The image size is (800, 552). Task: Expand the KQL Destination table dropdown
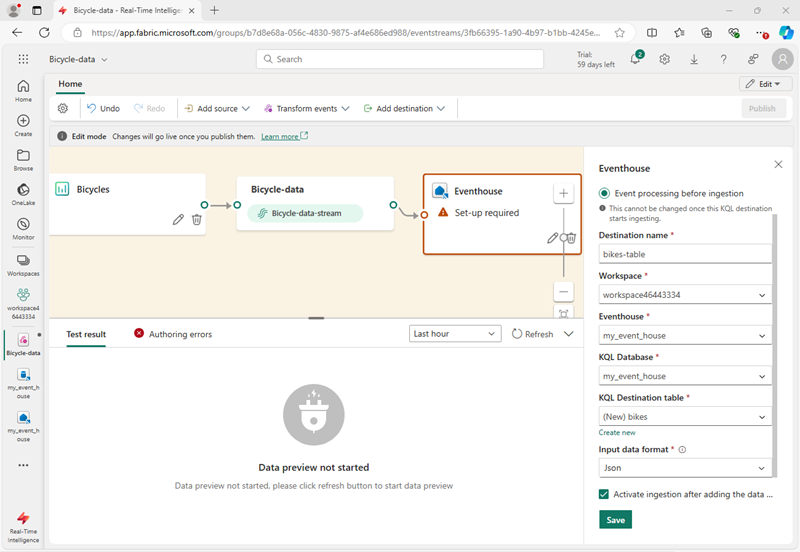tap(685, 417)
